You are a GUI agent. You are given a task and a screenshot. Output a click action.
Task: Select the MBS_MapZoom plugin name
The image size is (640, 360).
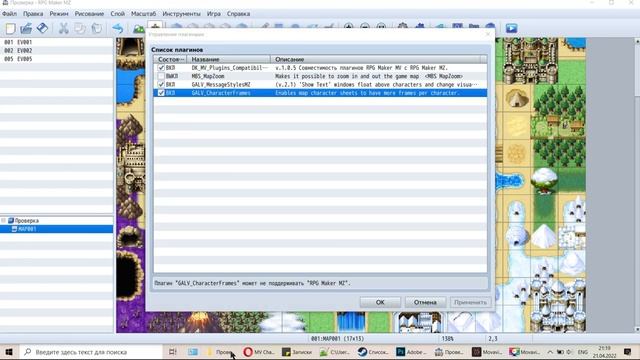208,76
